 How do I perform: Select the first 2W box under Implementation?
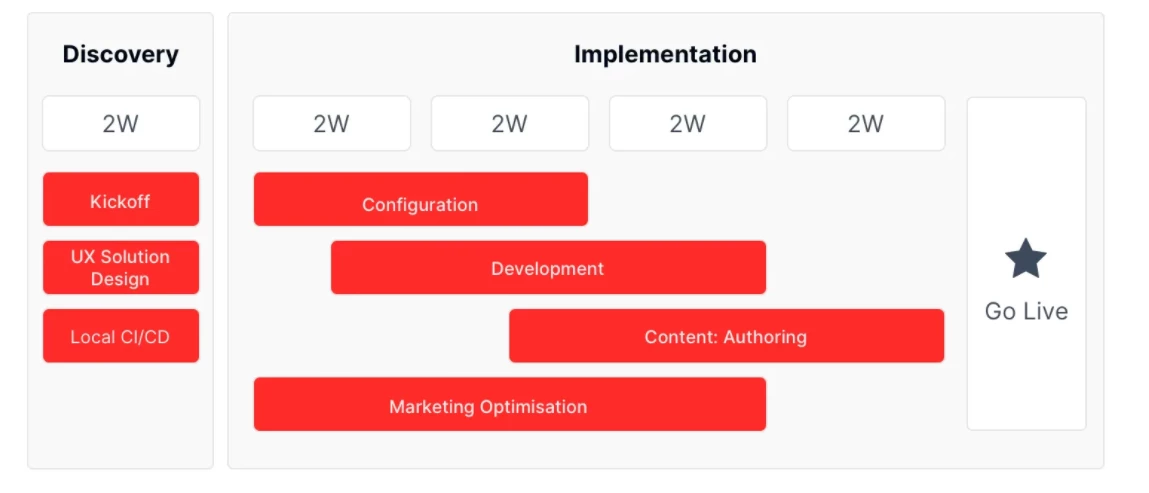pos(332,123)
